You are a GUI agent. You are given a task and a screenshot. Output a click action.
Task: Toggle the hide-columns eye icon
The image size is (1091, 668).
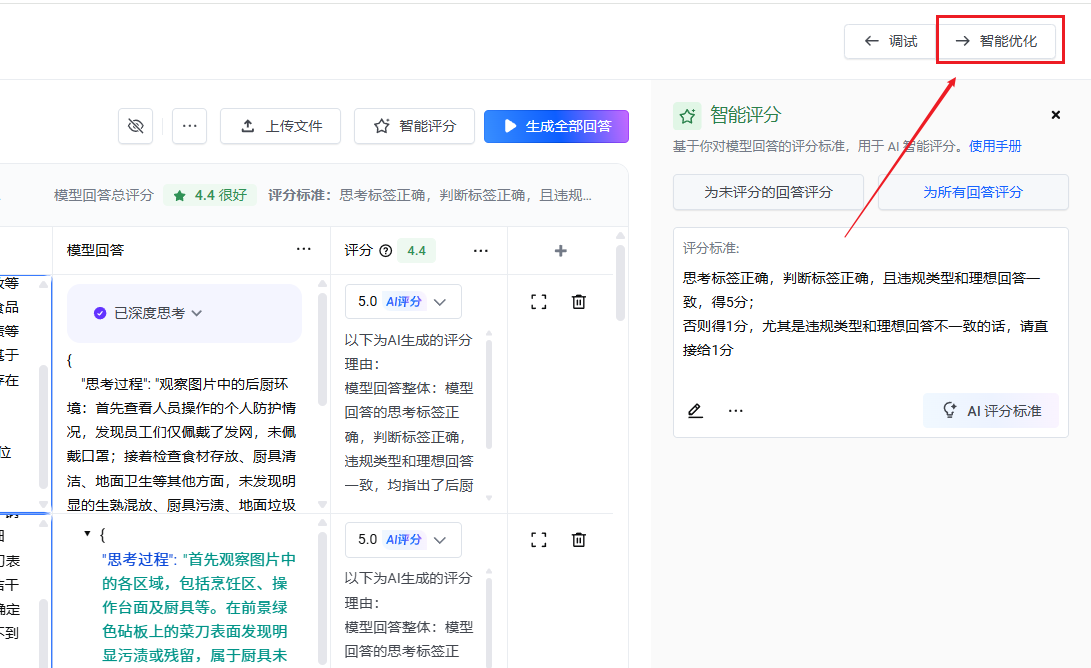[x=135, y=126]
